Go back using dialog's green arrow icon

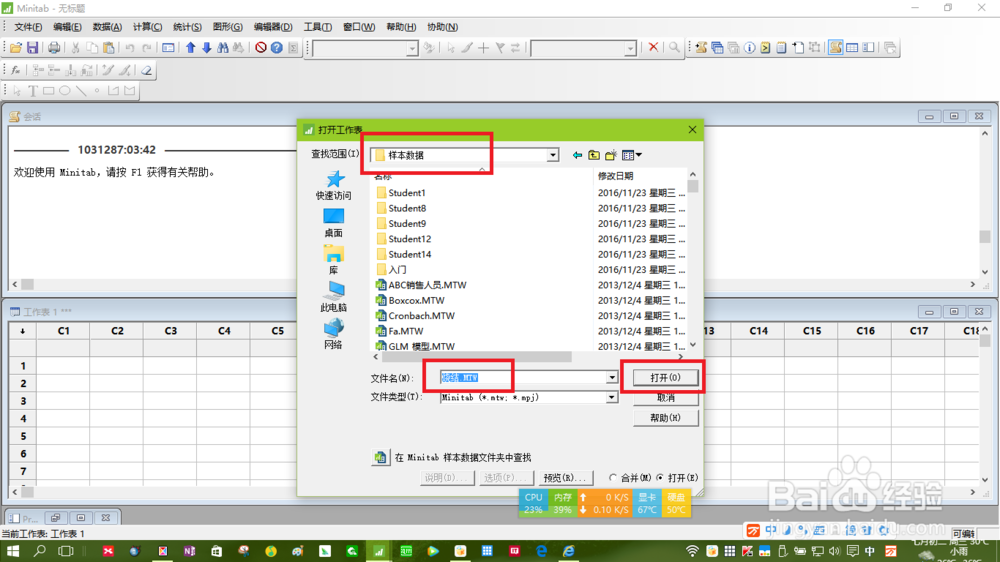[577, 155]
